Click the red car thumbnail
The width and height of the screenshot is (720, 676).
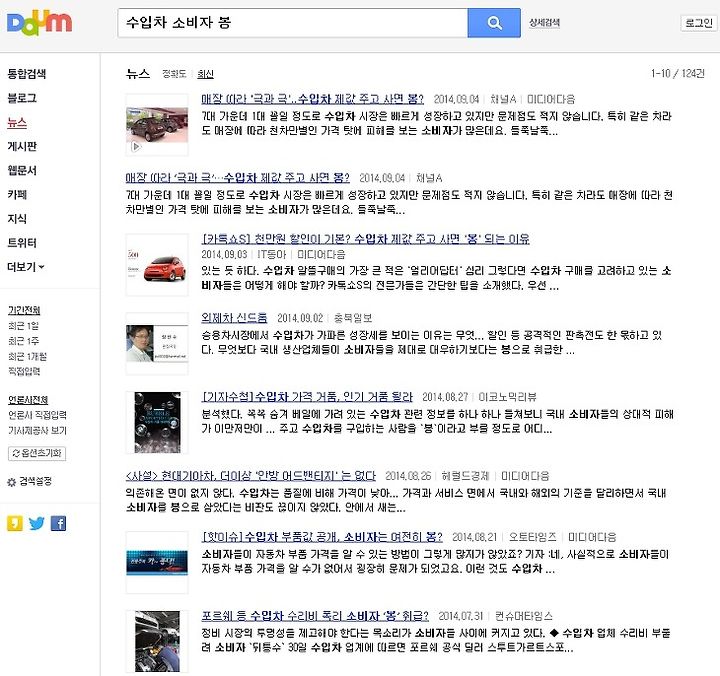(157, 265)
